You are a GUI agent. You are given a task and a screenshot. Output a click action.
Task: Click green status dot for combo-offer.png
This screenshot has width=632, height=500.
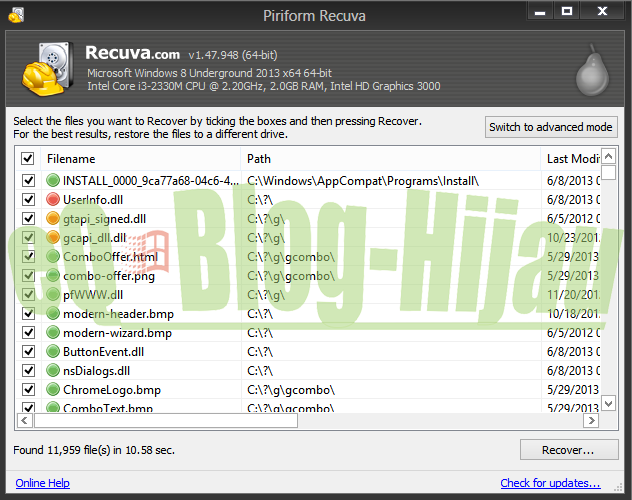tap(53, 275)
